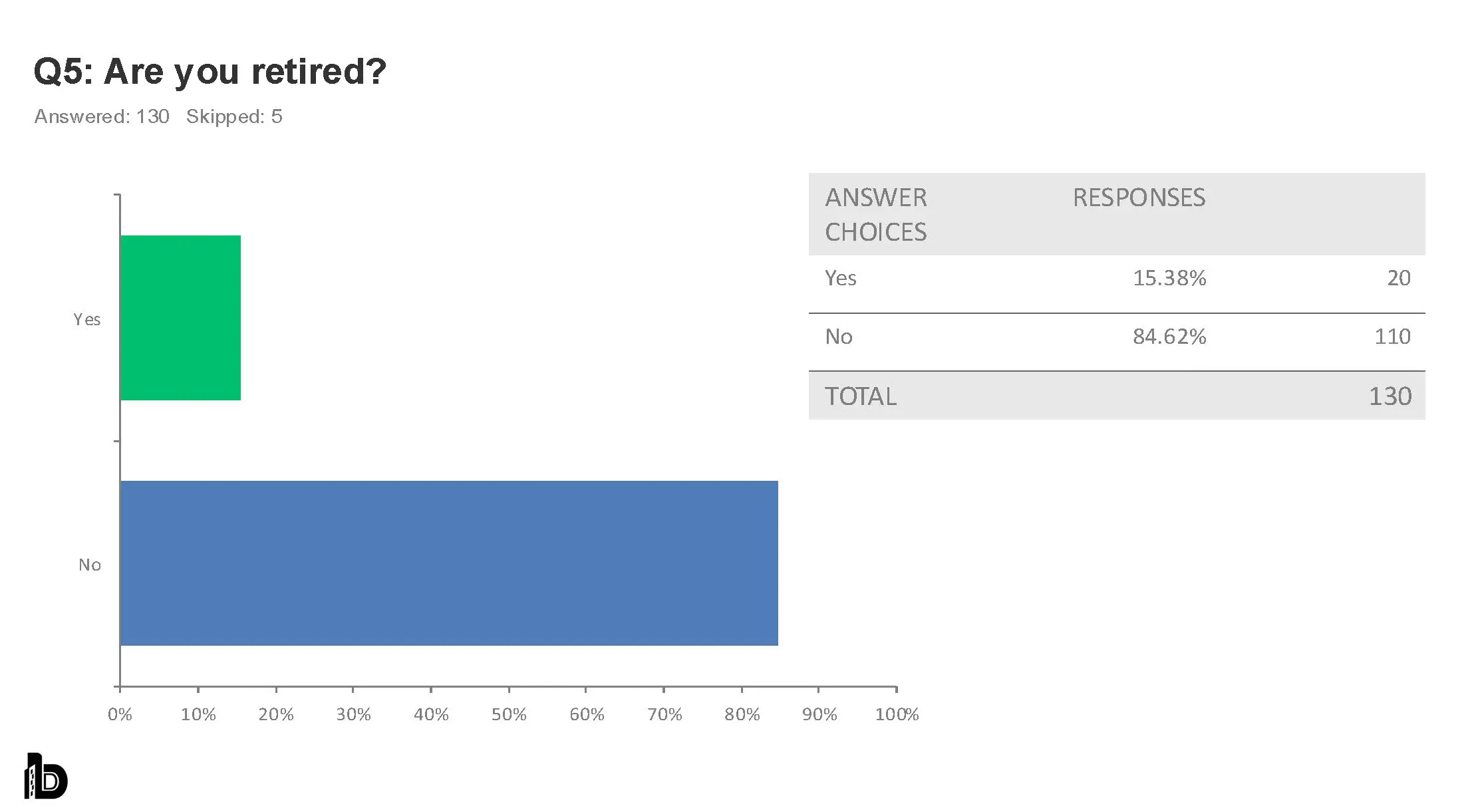Click the TOTAL row label
1470x812 pixels.
[x=861, y=396]
